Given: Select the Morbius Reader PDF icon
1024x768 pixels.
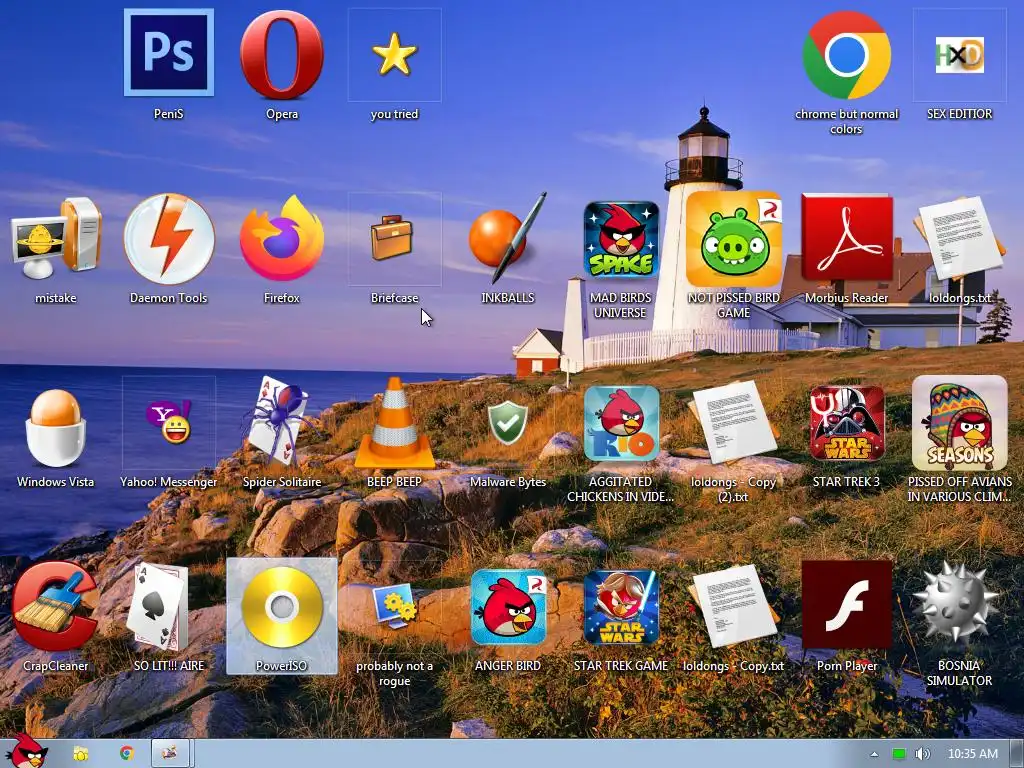Looking at the screenshot, I should [846, 239].
